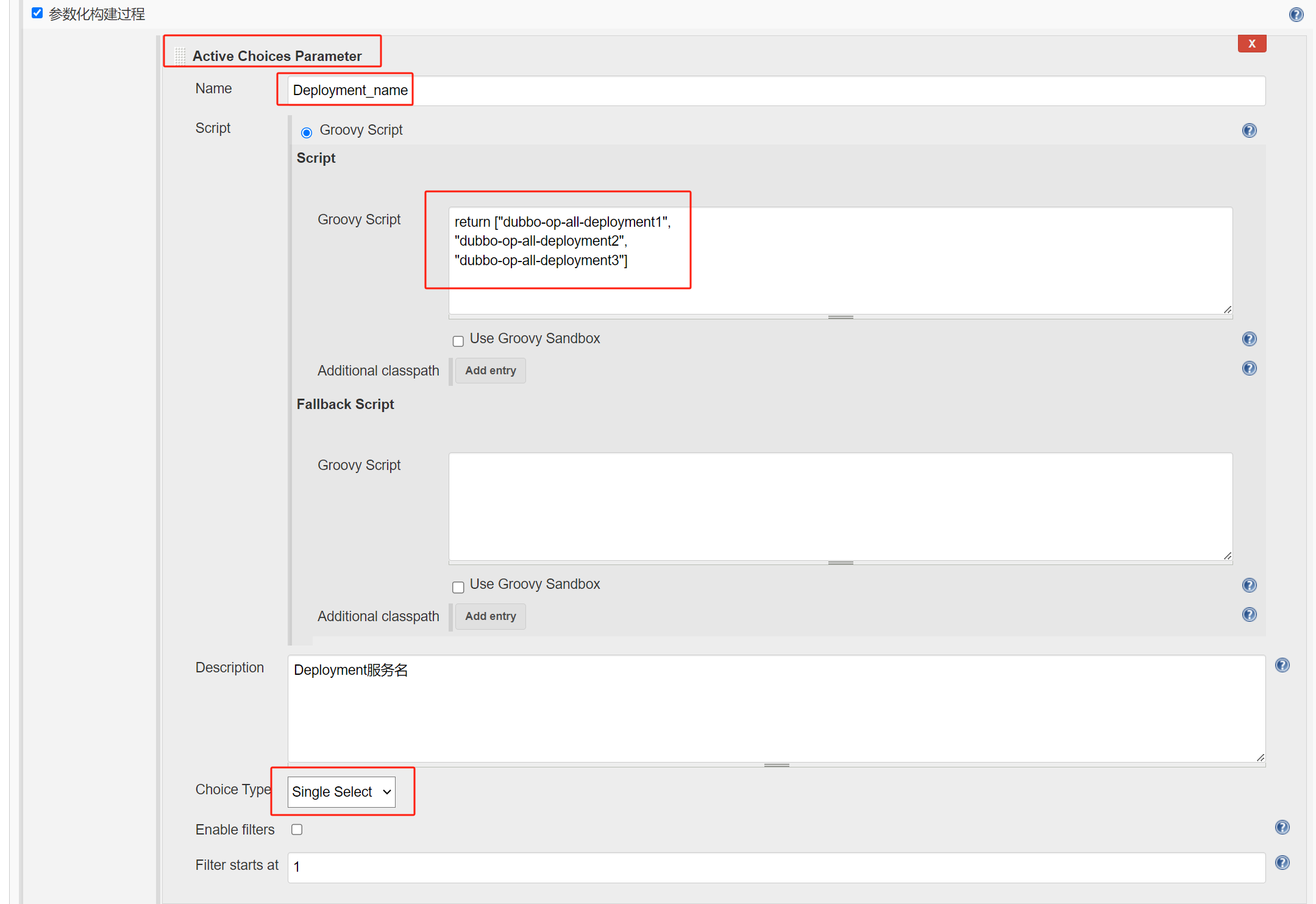
Task: Add entry to fallback script classpath
Action: click(490, 616)
